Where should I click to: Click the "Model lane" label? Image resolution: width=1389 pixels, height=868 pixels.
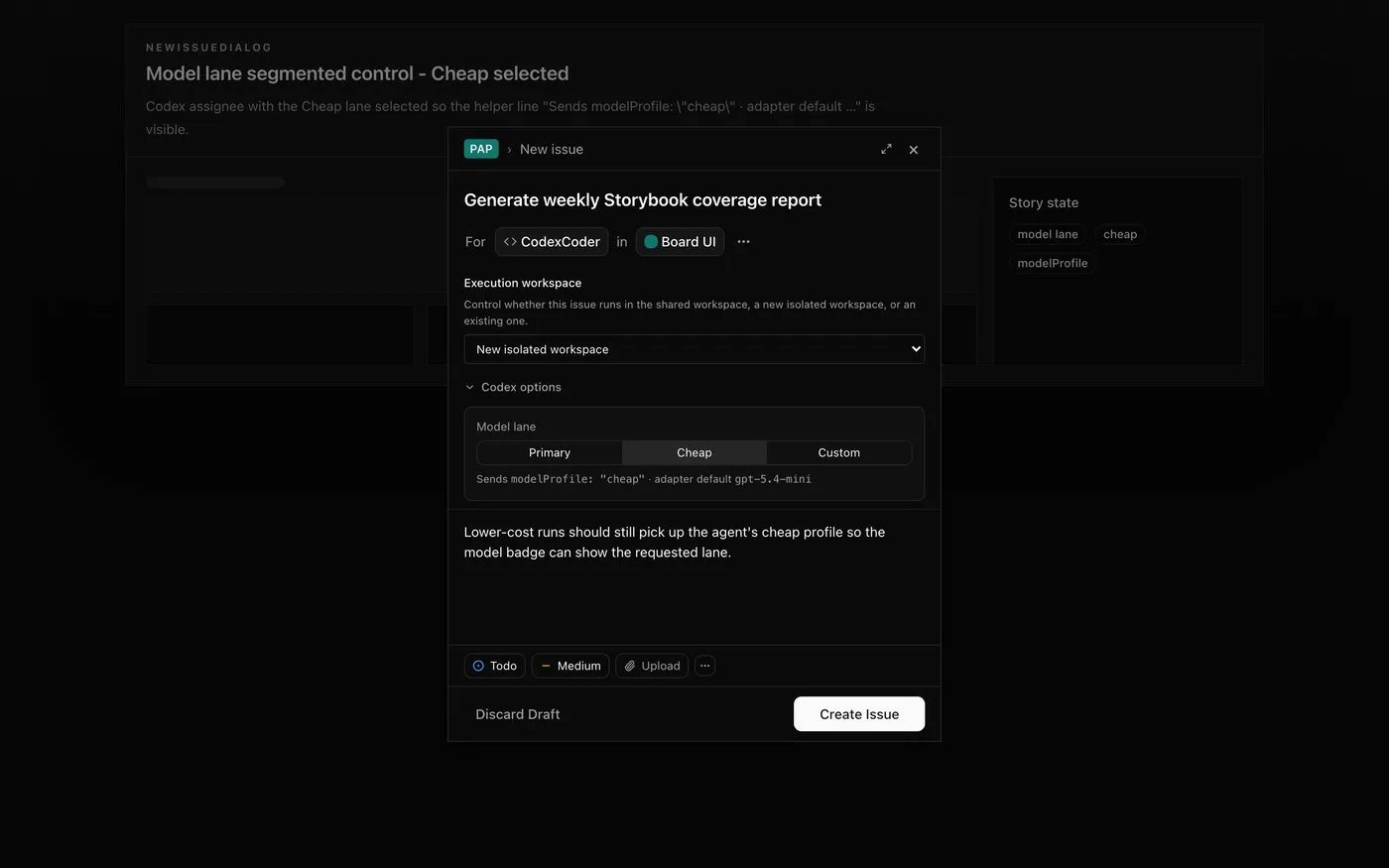[506, 427]
